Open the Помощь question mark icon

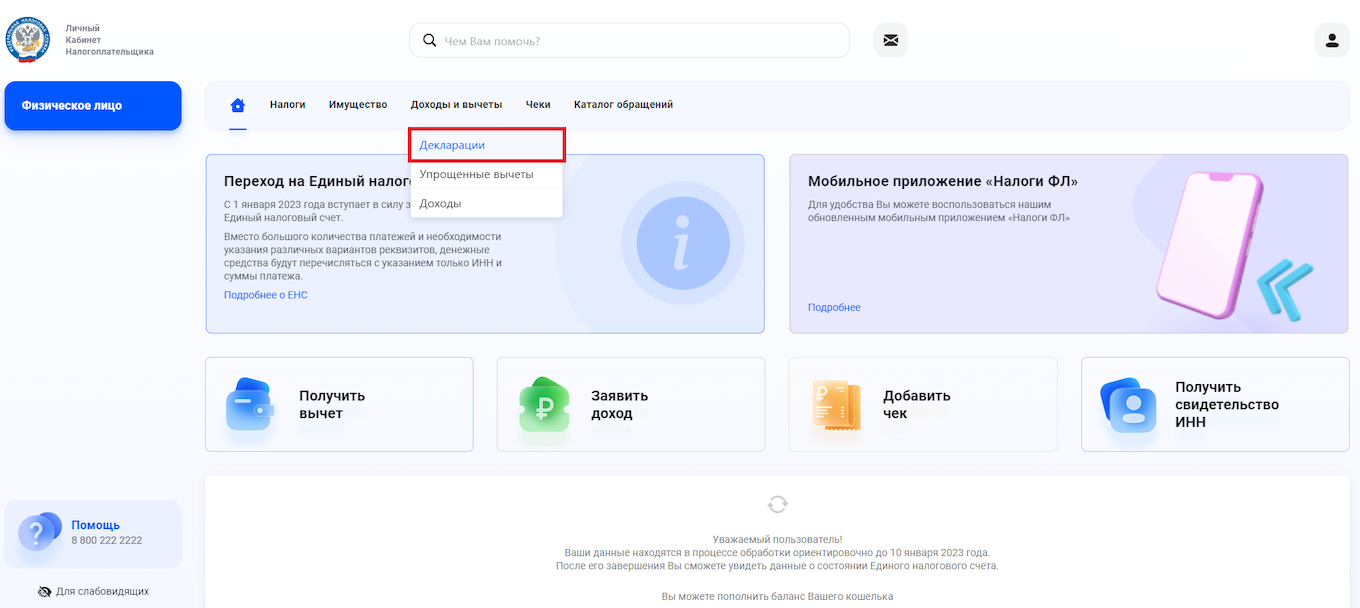(38, 533)
